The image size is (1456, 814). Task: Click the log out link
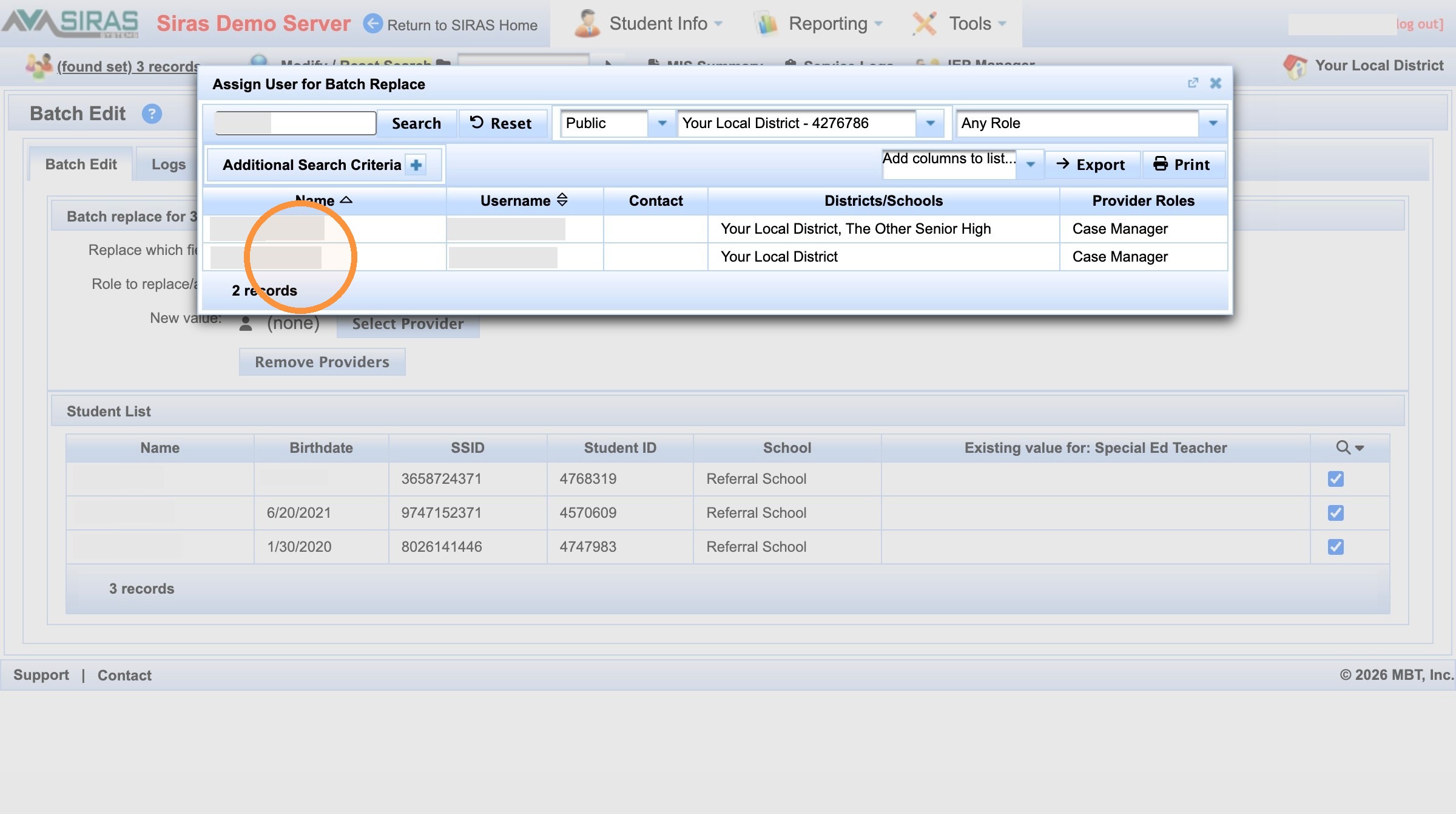(1420, 24)
